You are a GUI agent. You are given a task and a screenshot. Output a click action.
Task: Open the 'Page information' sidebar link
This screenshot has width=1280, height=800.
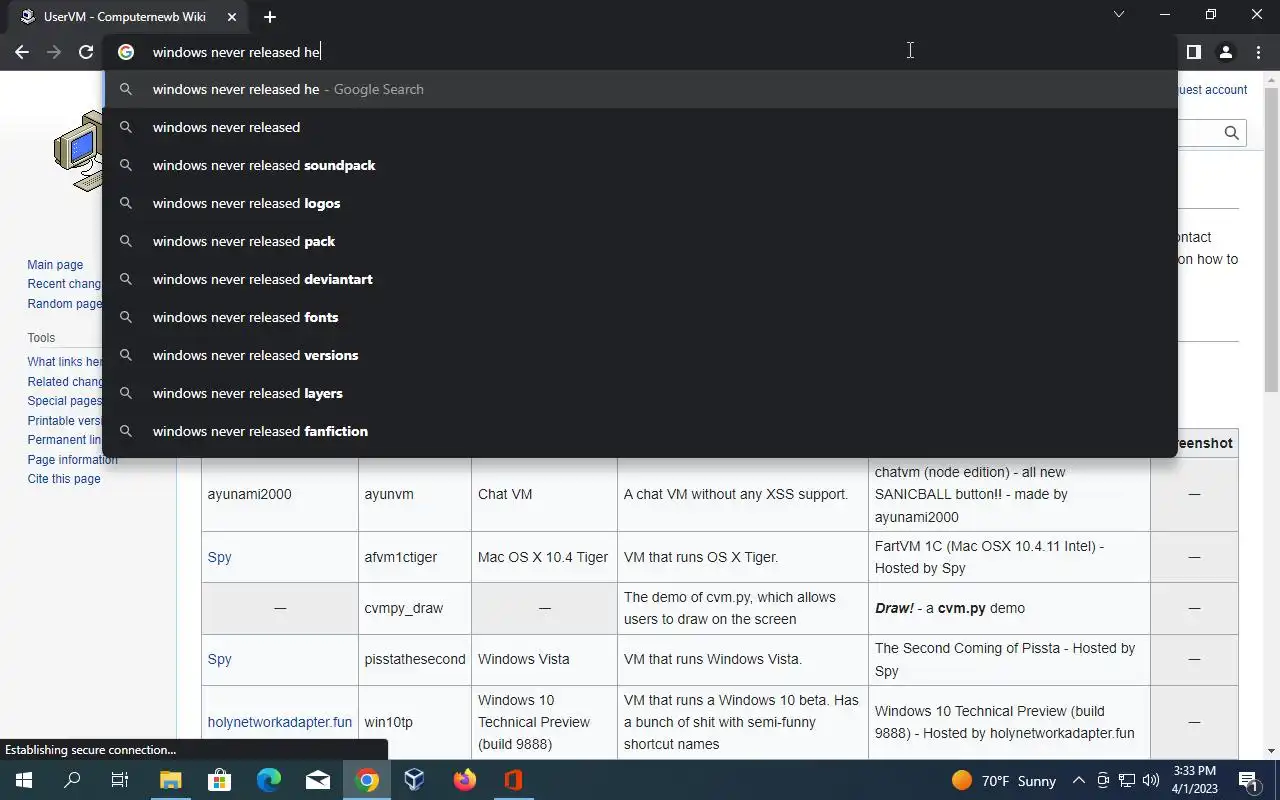click(x=72, y=460)
